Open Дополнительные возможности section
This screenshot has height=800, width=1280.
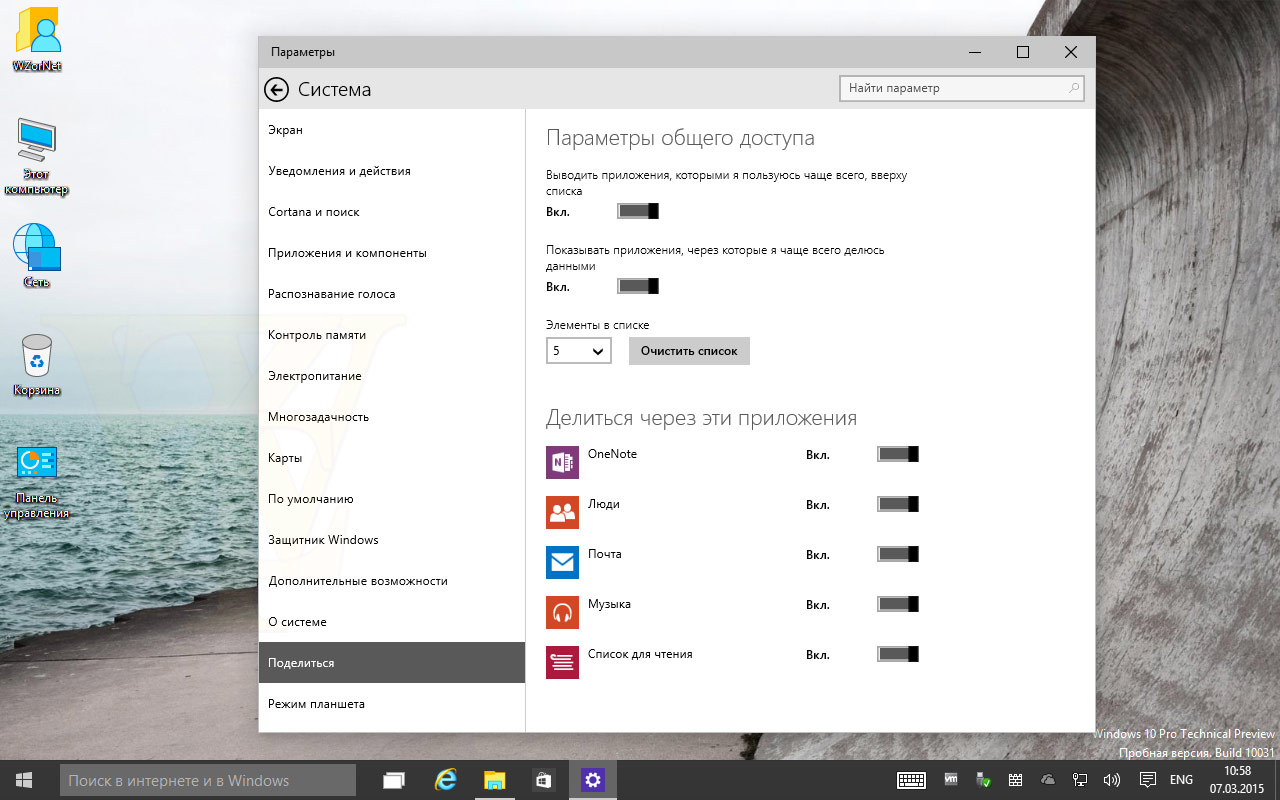click(391, 581)
